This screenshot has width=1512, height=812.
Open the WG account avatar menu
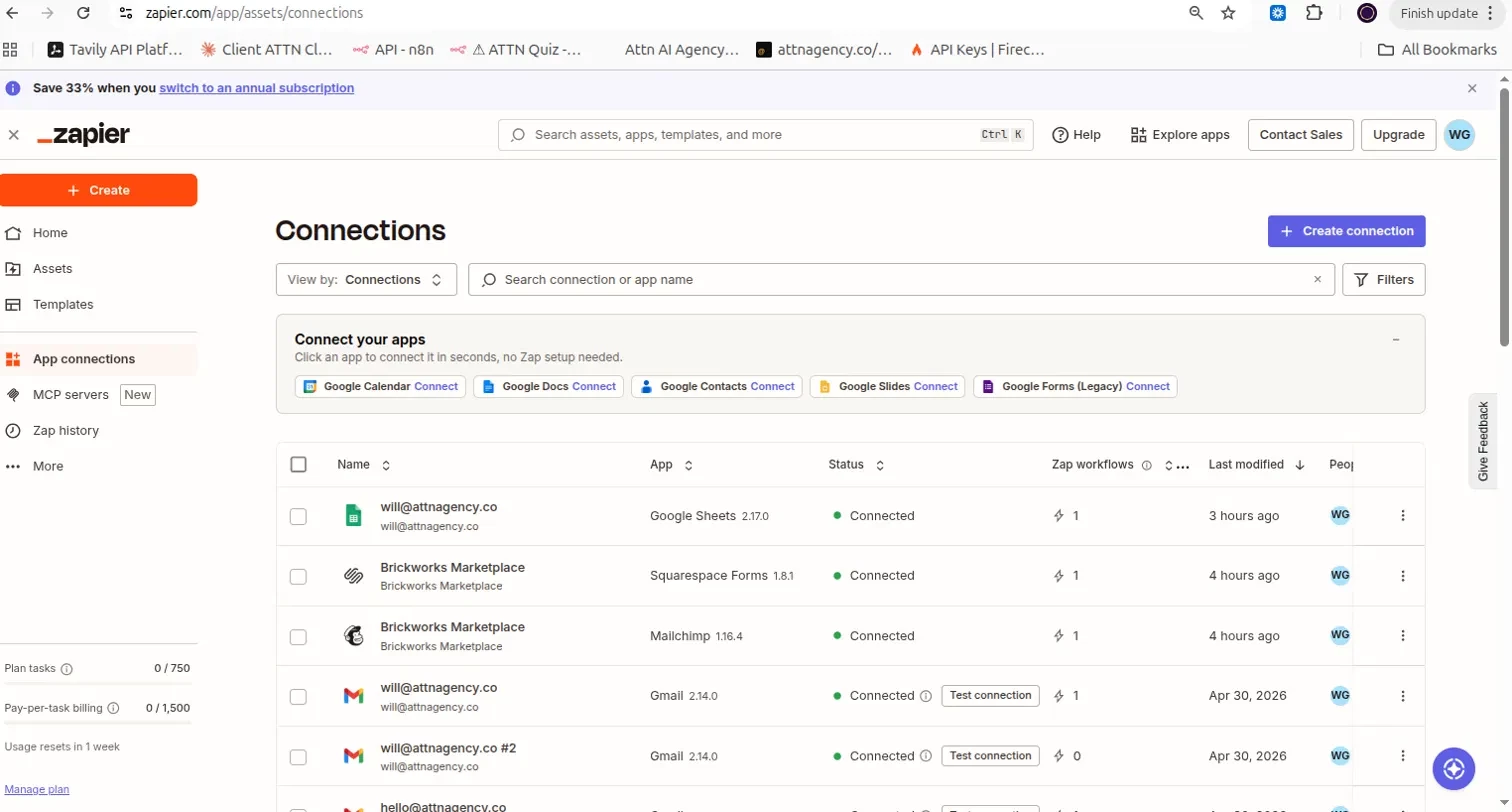point(1459,135)
